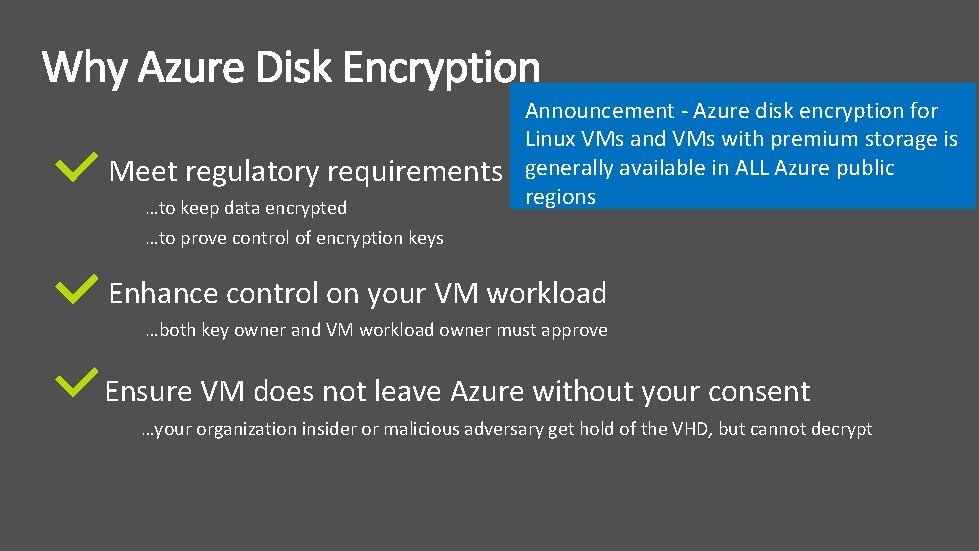Click the Meet regulatory requirements heading
The height and width of the screenshot is (551, 979).
(305, 172)
